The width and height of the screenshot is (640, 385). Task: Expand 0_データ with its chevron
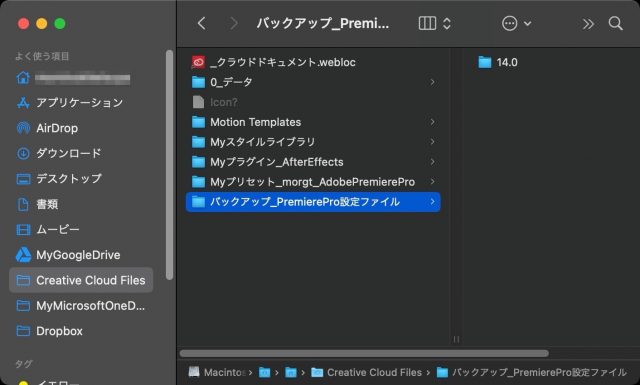pos(432,82)
